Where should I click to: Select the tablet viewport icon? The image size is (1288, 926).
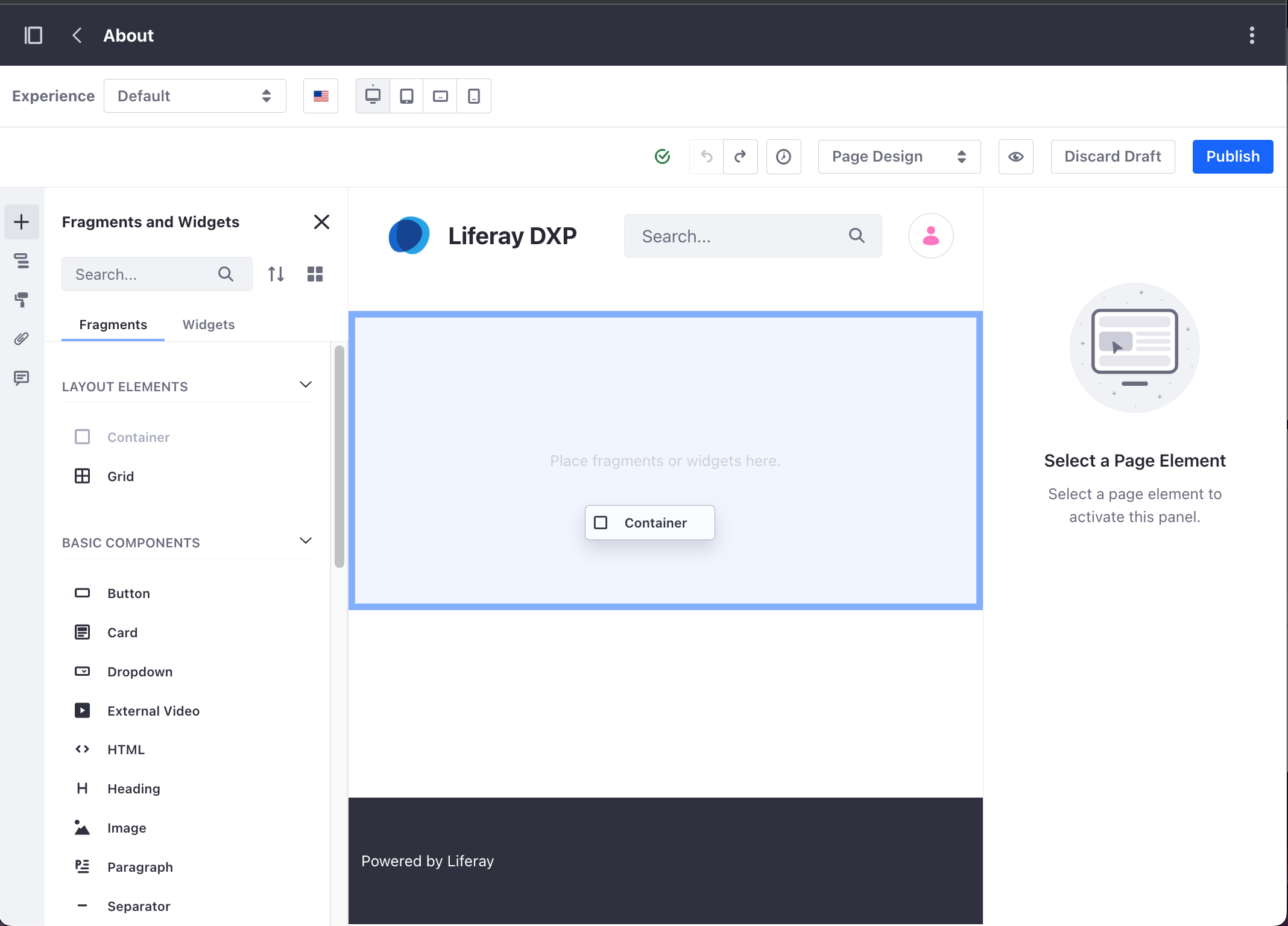[x=406, y=95]
